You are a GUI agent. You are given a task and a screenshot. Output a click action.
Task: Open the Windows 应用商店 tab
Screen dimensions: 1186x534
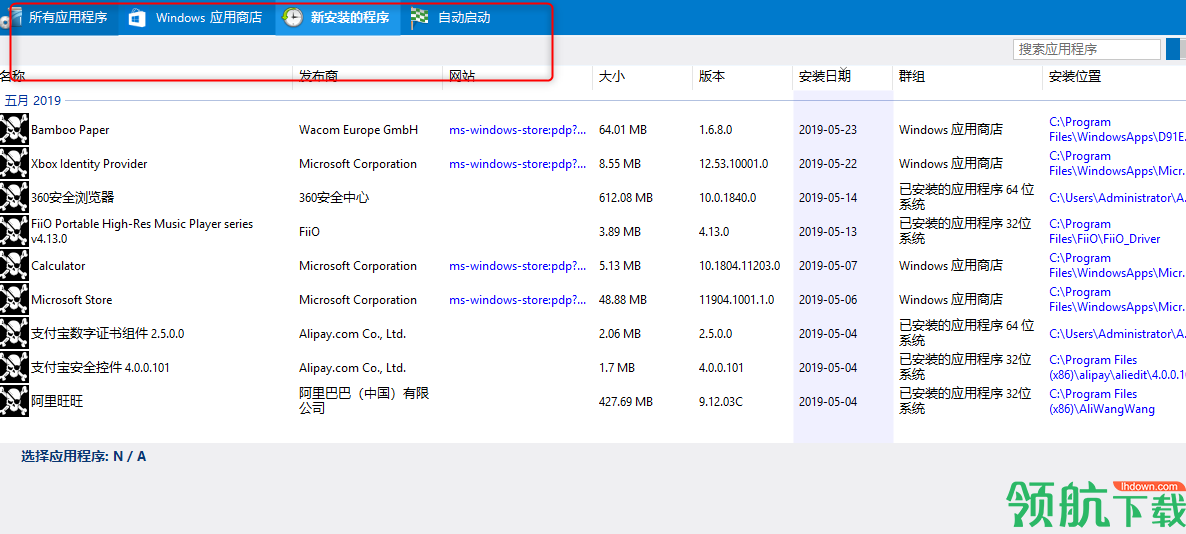(196, 17)
